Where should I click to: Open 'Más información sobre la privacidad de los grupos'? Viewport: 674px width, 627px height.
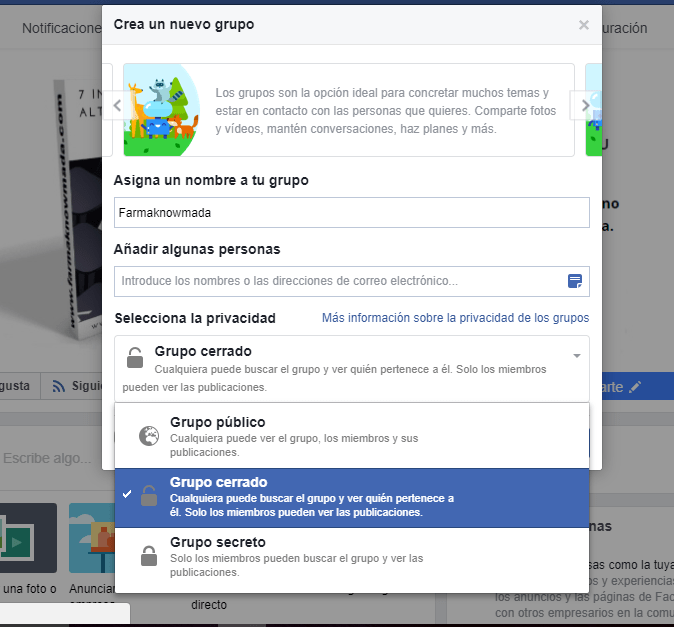pos(455,318)
